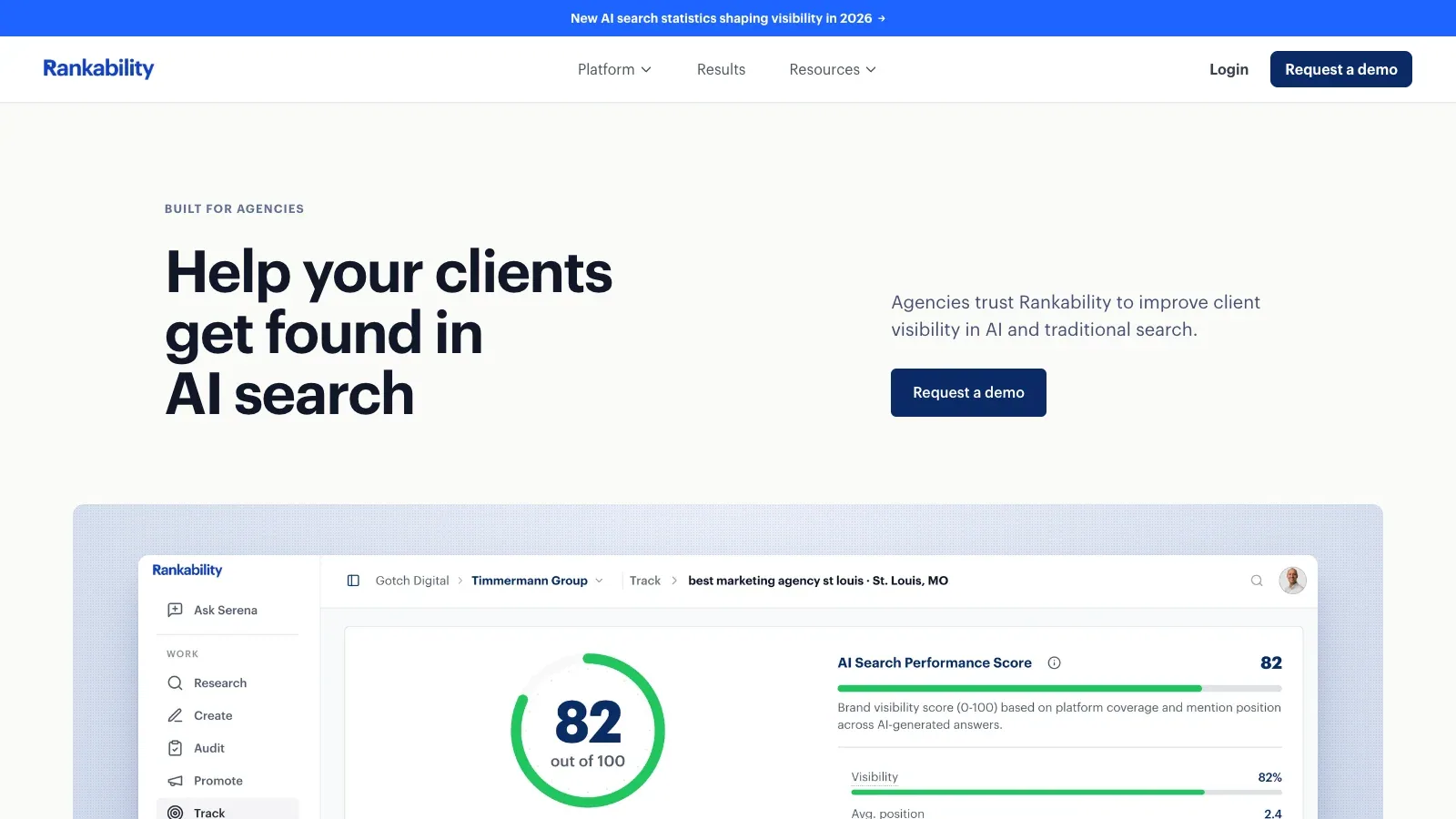Click the Audit clipboard icon
The image size is (1456, 819).
coord(176,748)
